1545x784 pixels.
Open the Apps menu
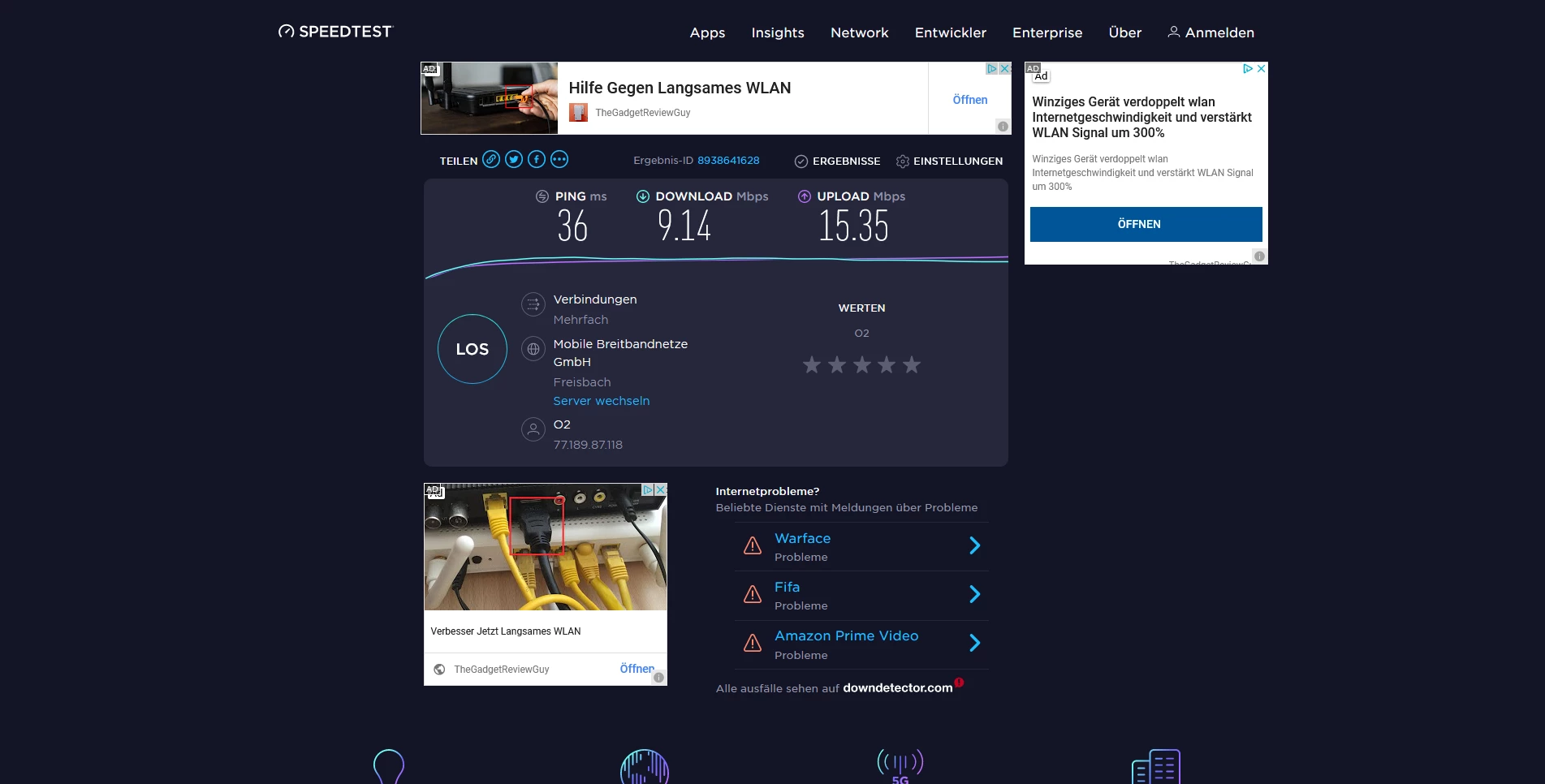[x=707, y=32]
